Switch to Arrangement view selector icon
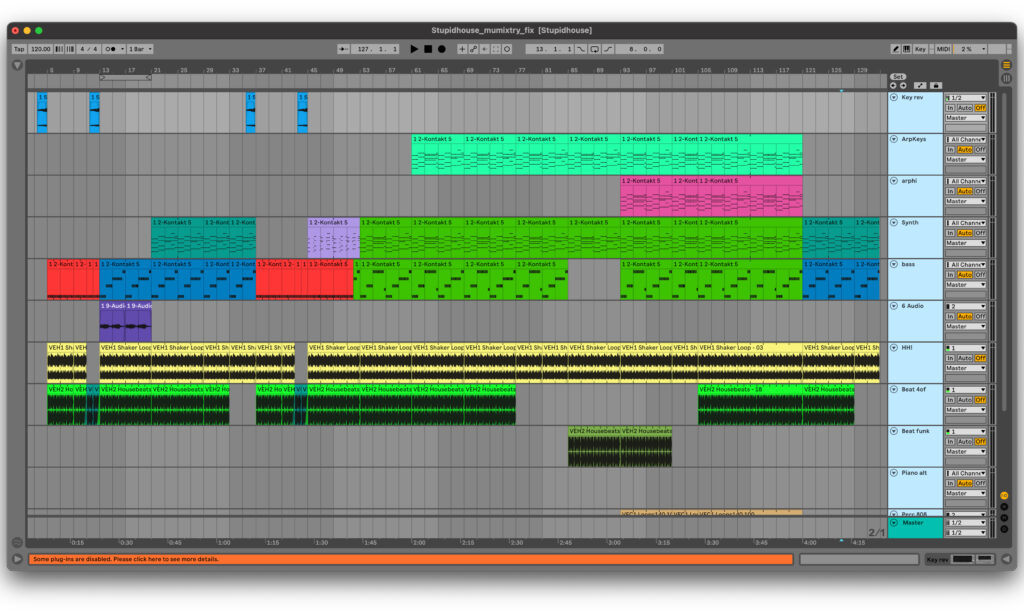 1006,65
